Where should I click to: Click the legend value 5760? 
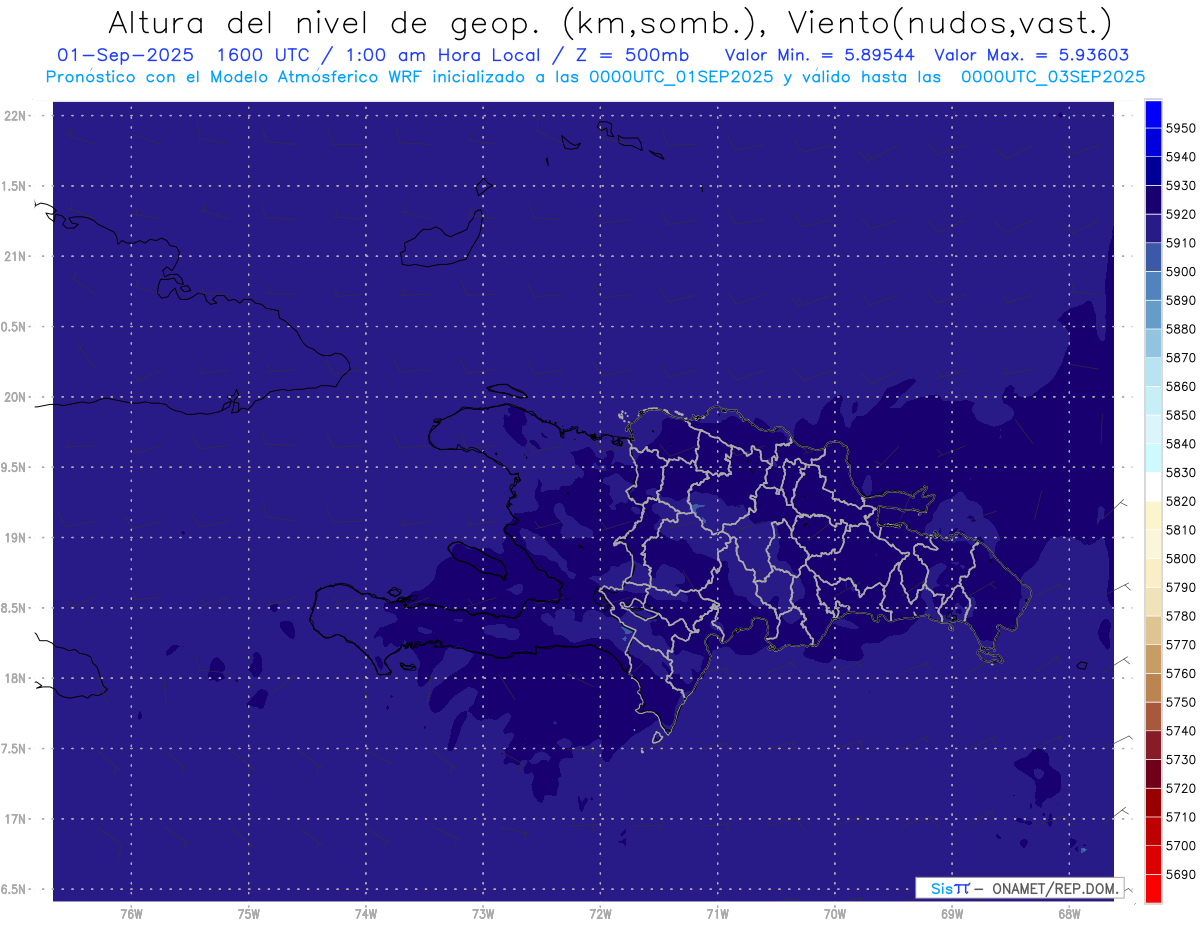[x=1181, y=674]
